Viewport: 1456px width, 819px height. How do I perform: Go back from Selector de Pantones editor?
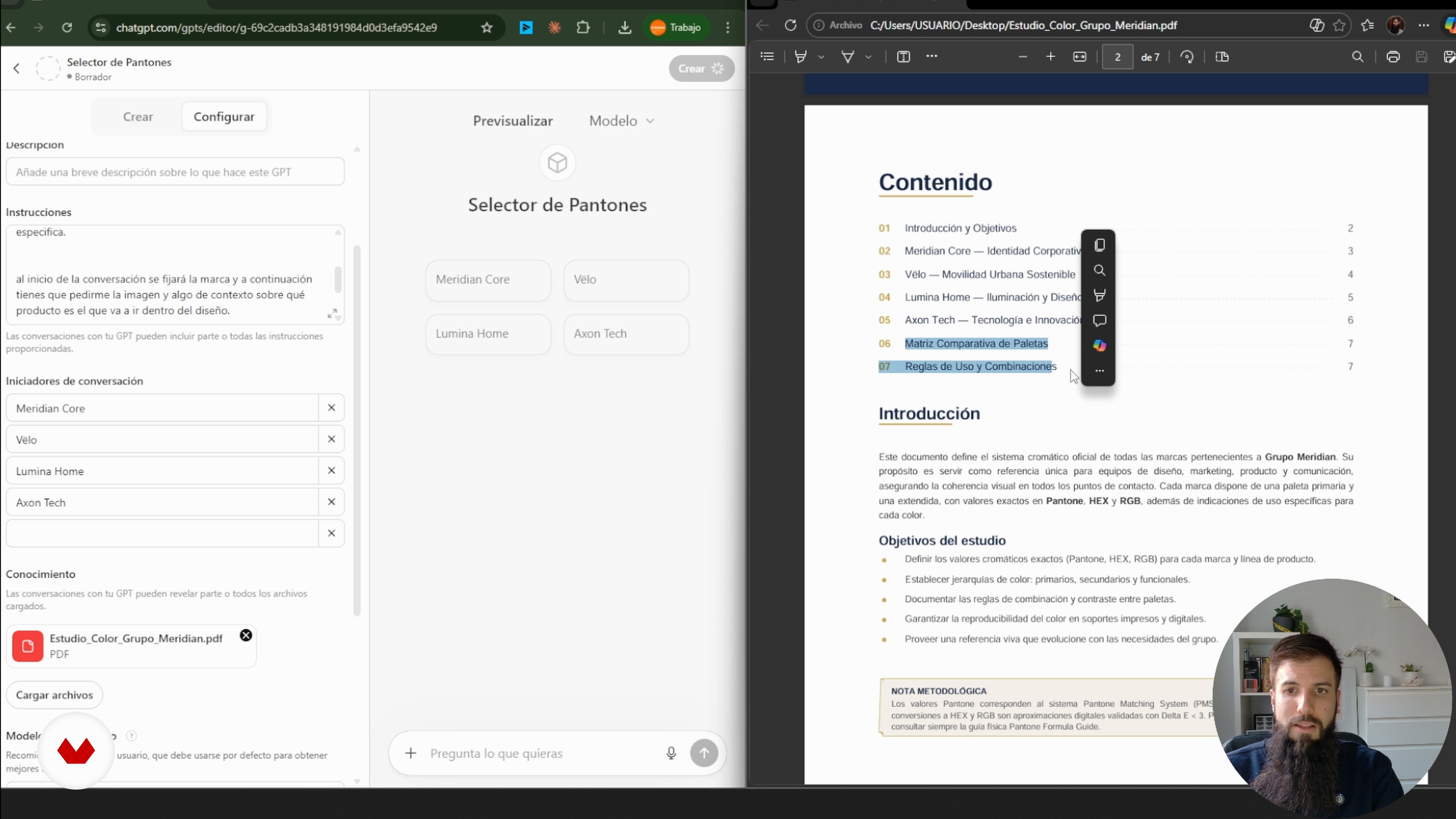point(16,68)
